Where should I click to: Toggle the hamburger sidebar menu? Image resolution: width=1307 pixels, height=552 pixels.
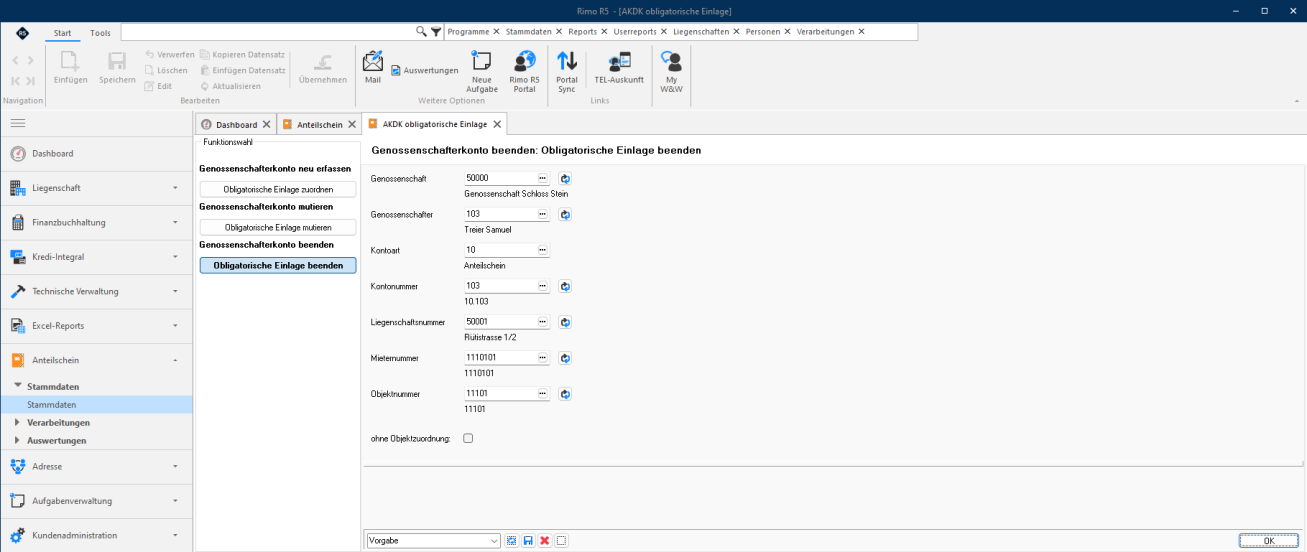point(18,123)
